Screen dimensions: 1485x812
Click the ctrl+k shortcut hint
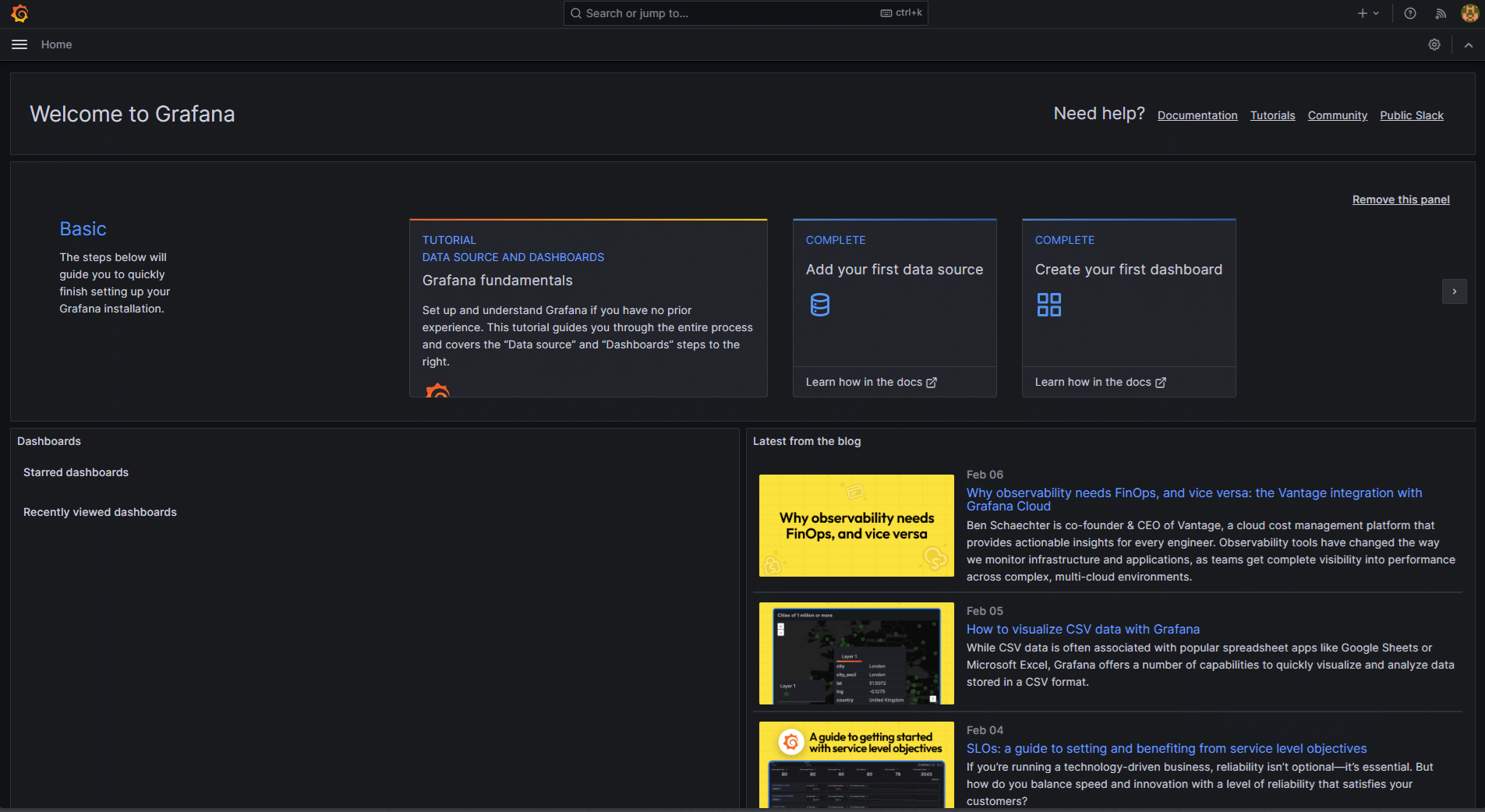[x=902, y=12]
